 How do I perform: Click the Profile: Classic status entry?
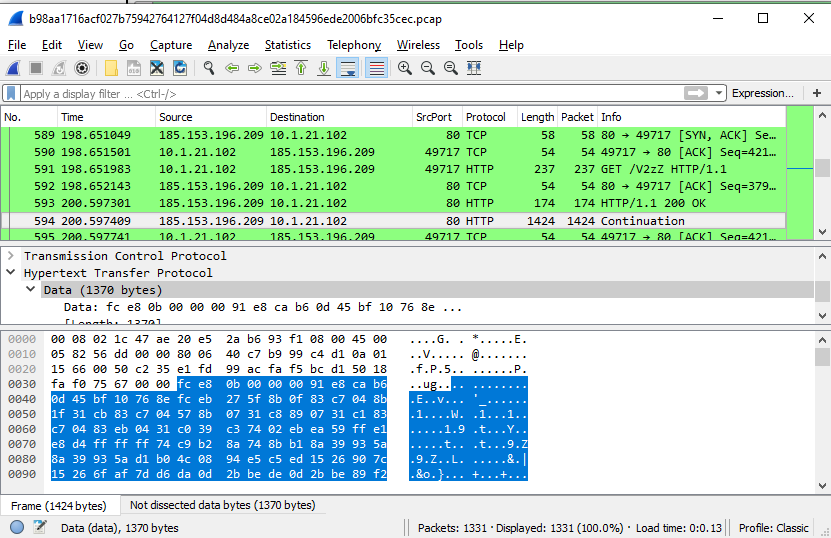773,528
